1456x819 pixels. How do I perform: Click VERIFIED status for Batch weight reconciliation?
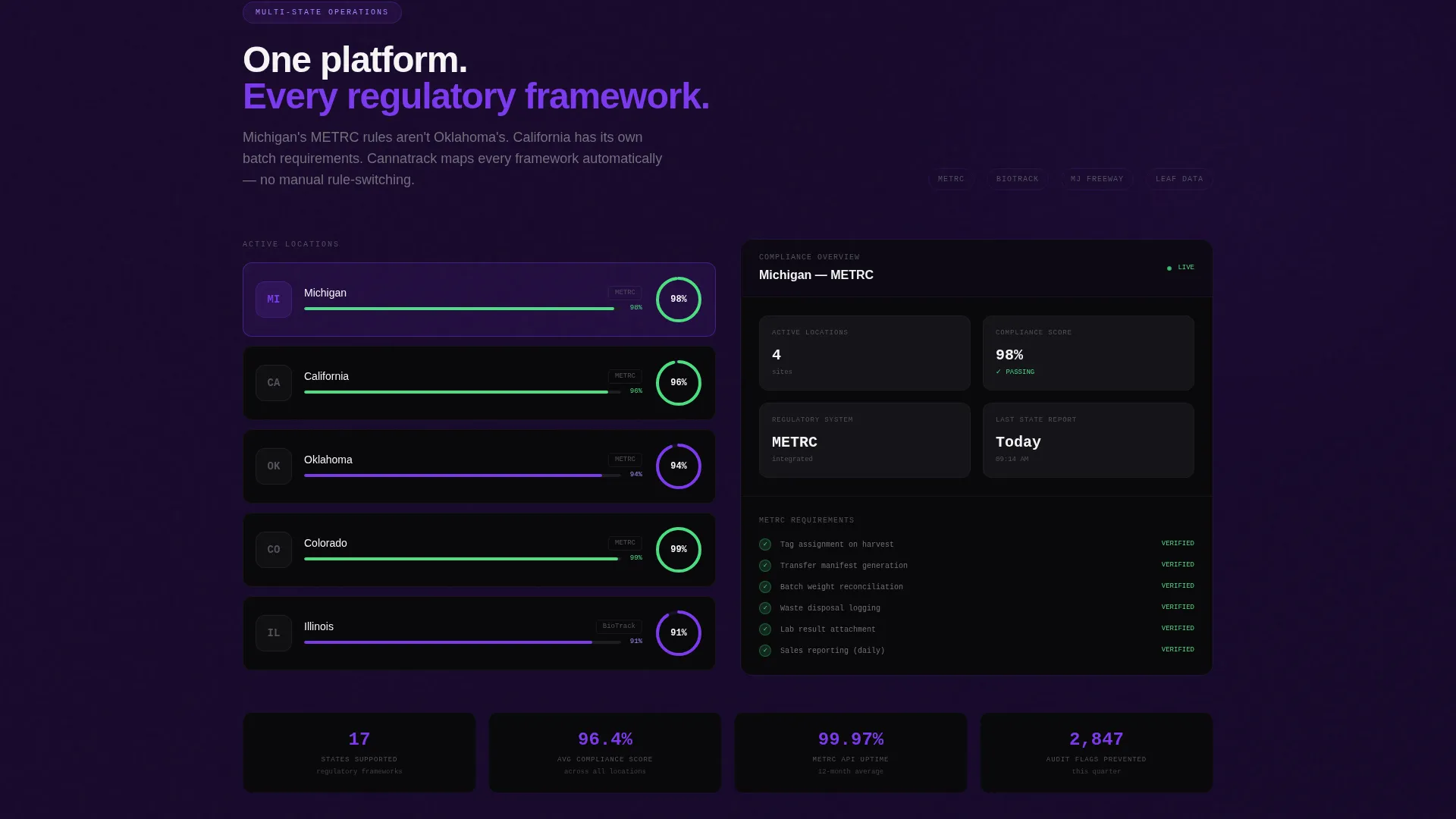point(1178,586)
